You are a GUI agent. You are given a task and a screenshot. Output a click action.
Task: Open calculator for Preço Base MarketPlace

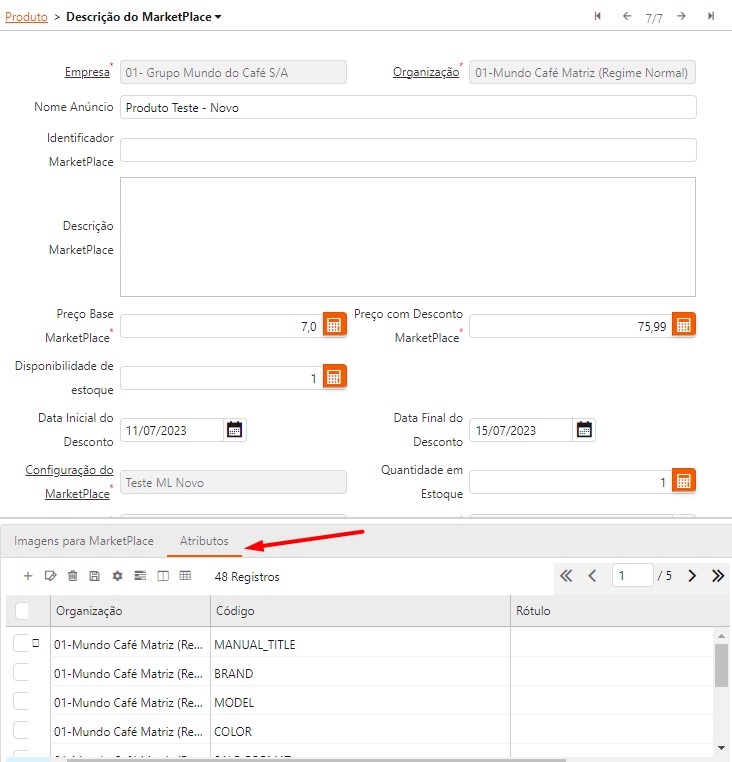(334, 325)
